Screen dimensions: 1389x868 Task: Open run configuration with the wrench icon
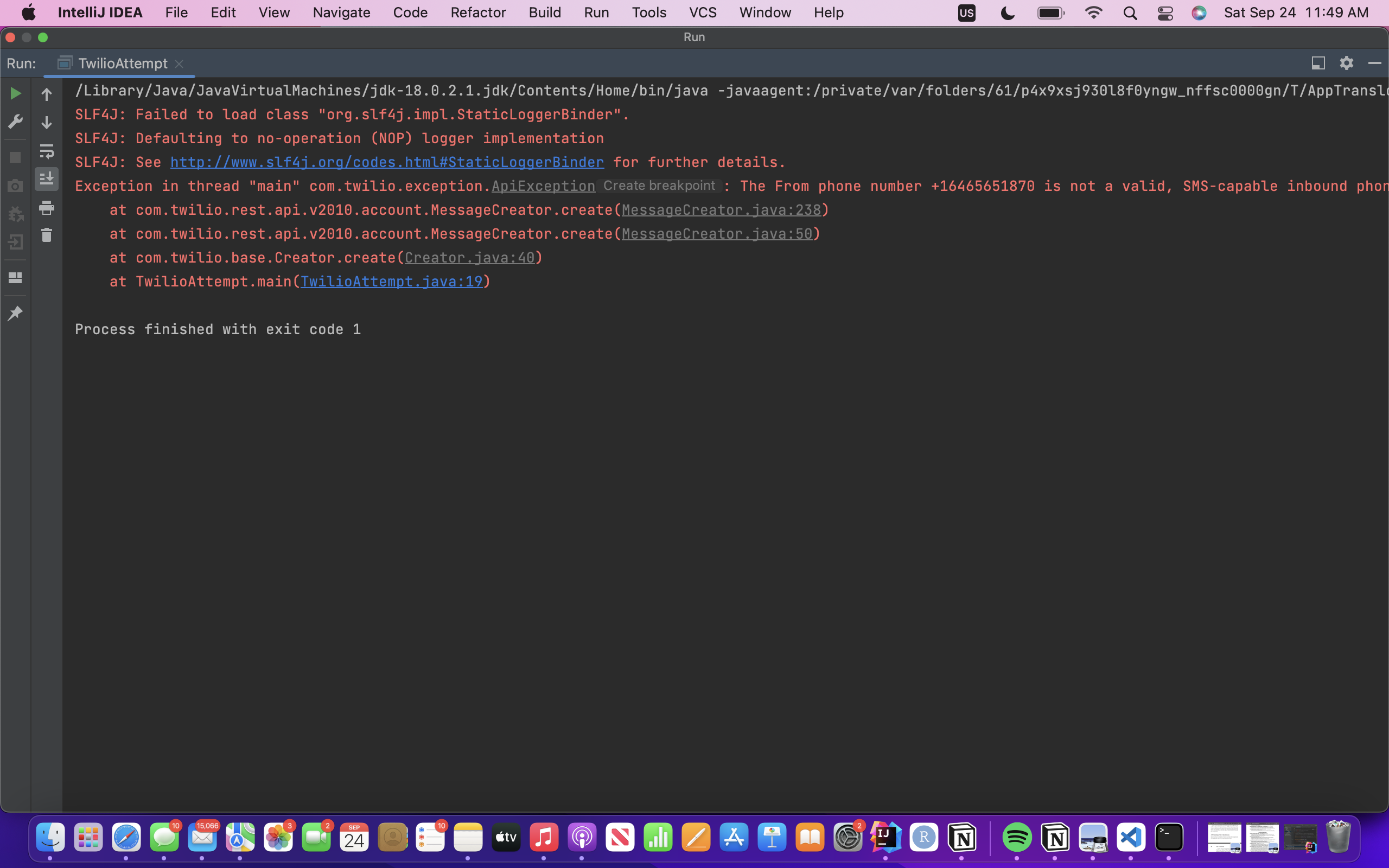16,121
